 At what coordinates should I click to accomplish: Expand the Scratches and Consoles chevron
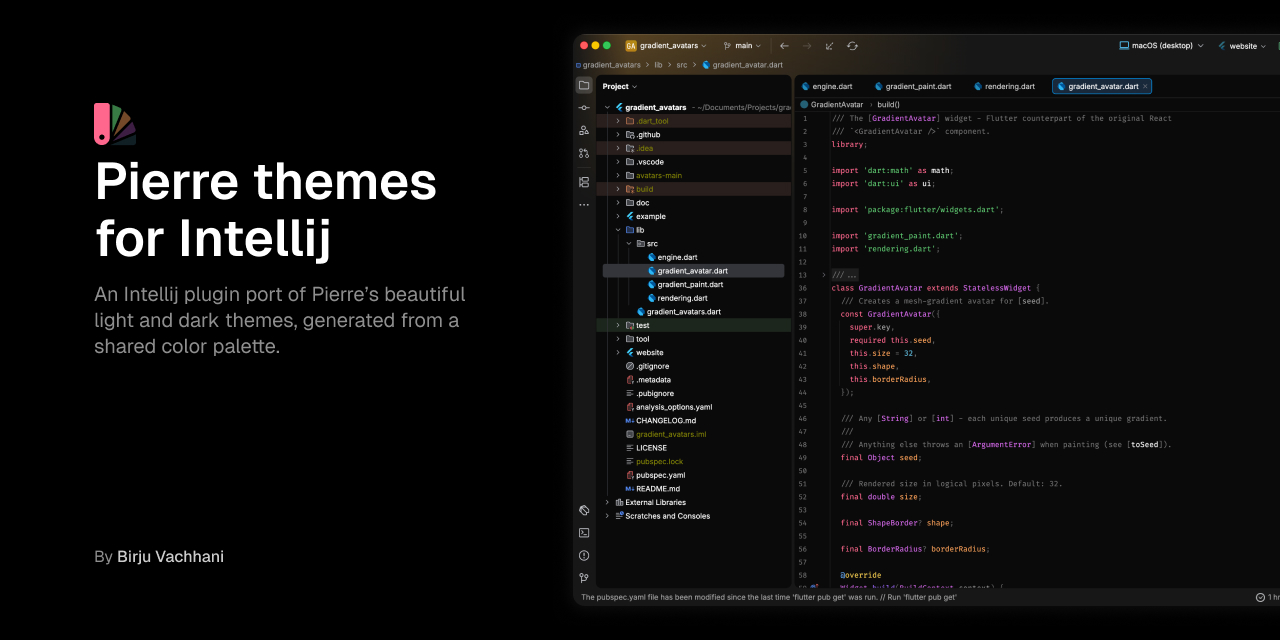[x=607, y=516]
